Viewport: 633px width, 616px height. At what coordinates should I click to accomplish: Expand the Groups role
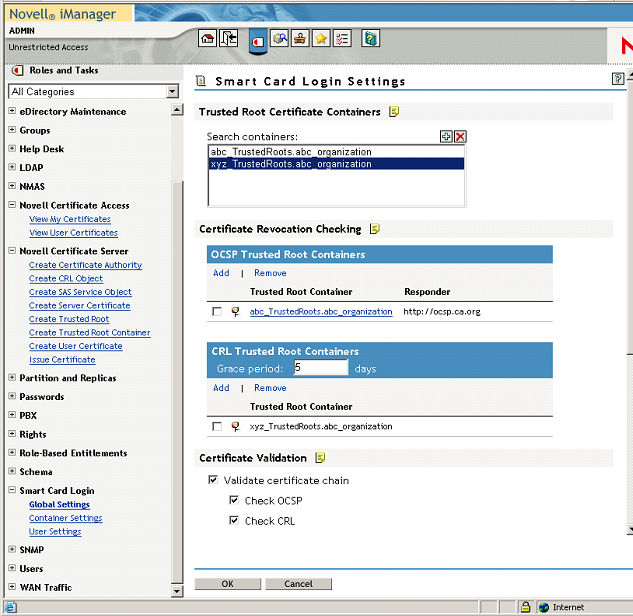pos(13,130)
